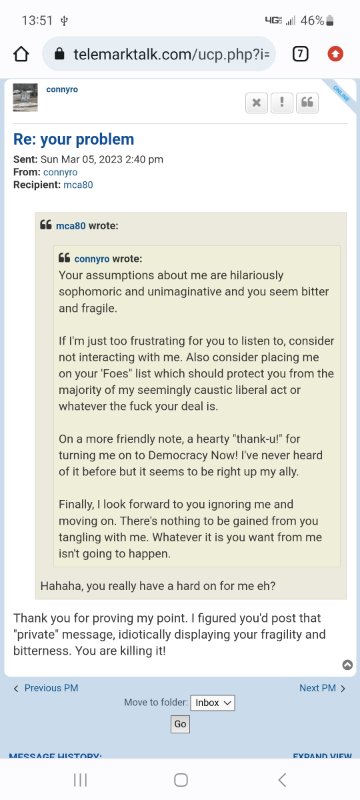
Task: Jump to top using circular up arrow
Action: tap(347, 665)
